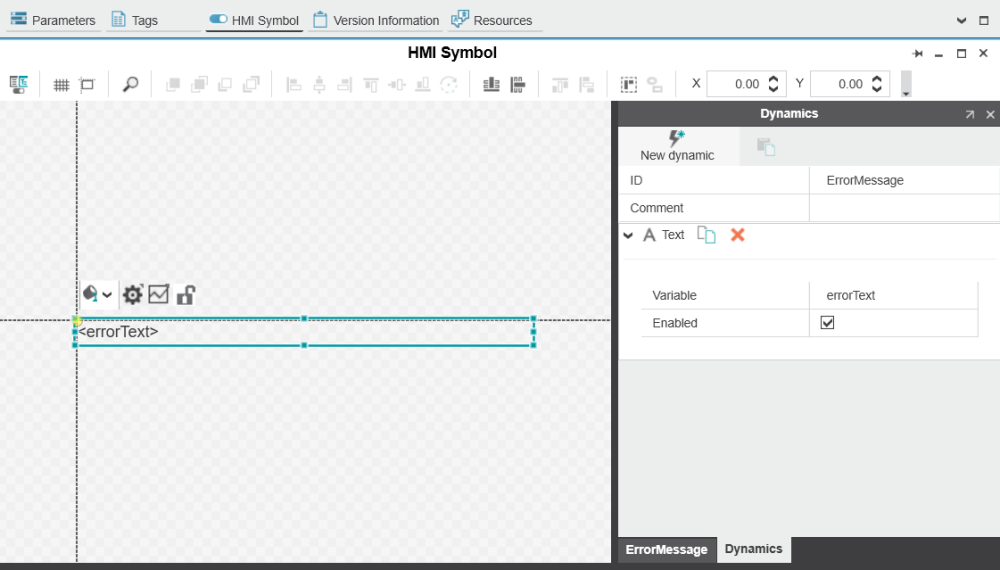The image size is (1000, 570).
Task: Select the HMI Symbol tab
Action: tap(254, 20)
